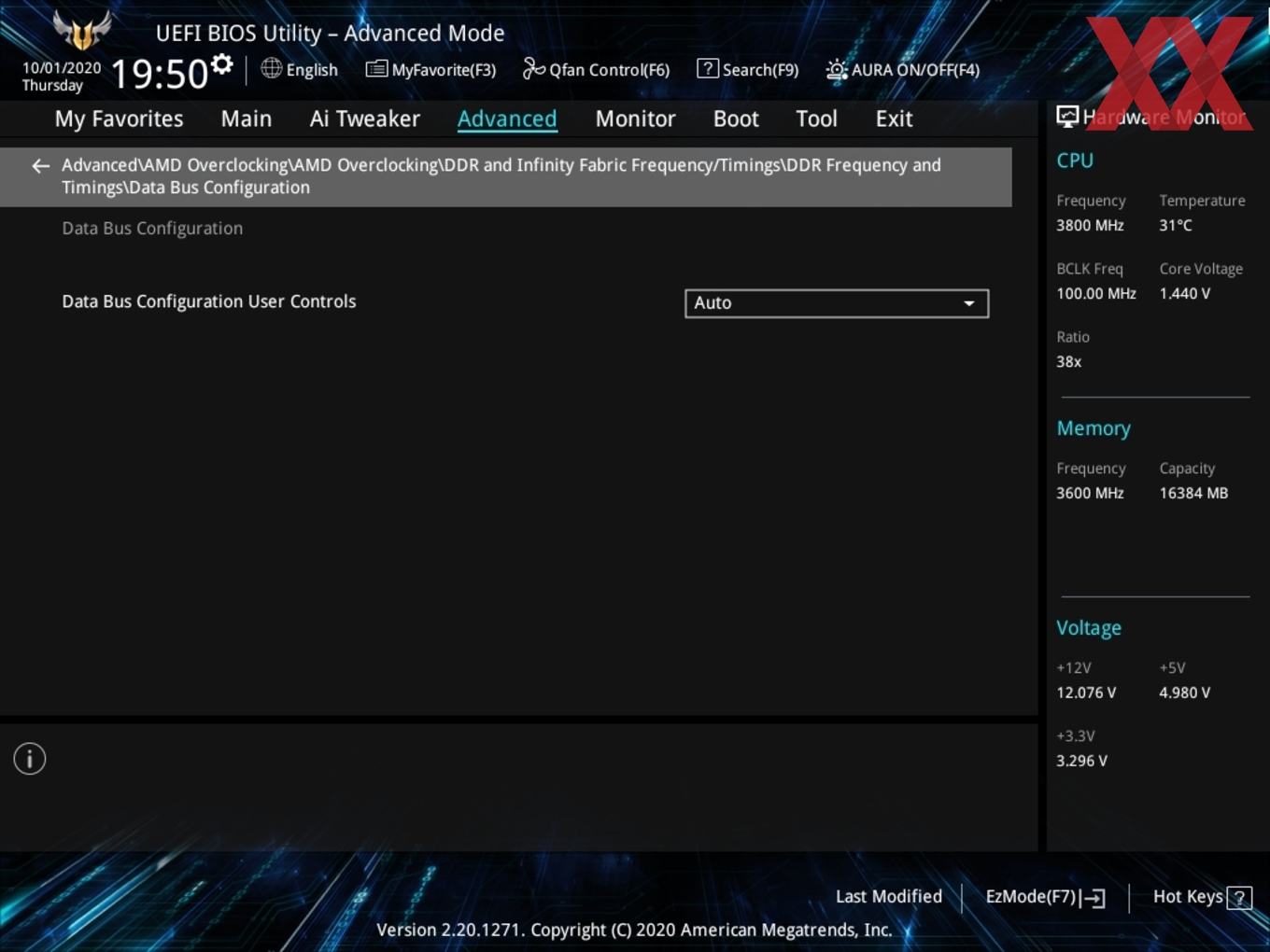
Task: Click the TUF logo emblem
Action: tap(82, 30)
